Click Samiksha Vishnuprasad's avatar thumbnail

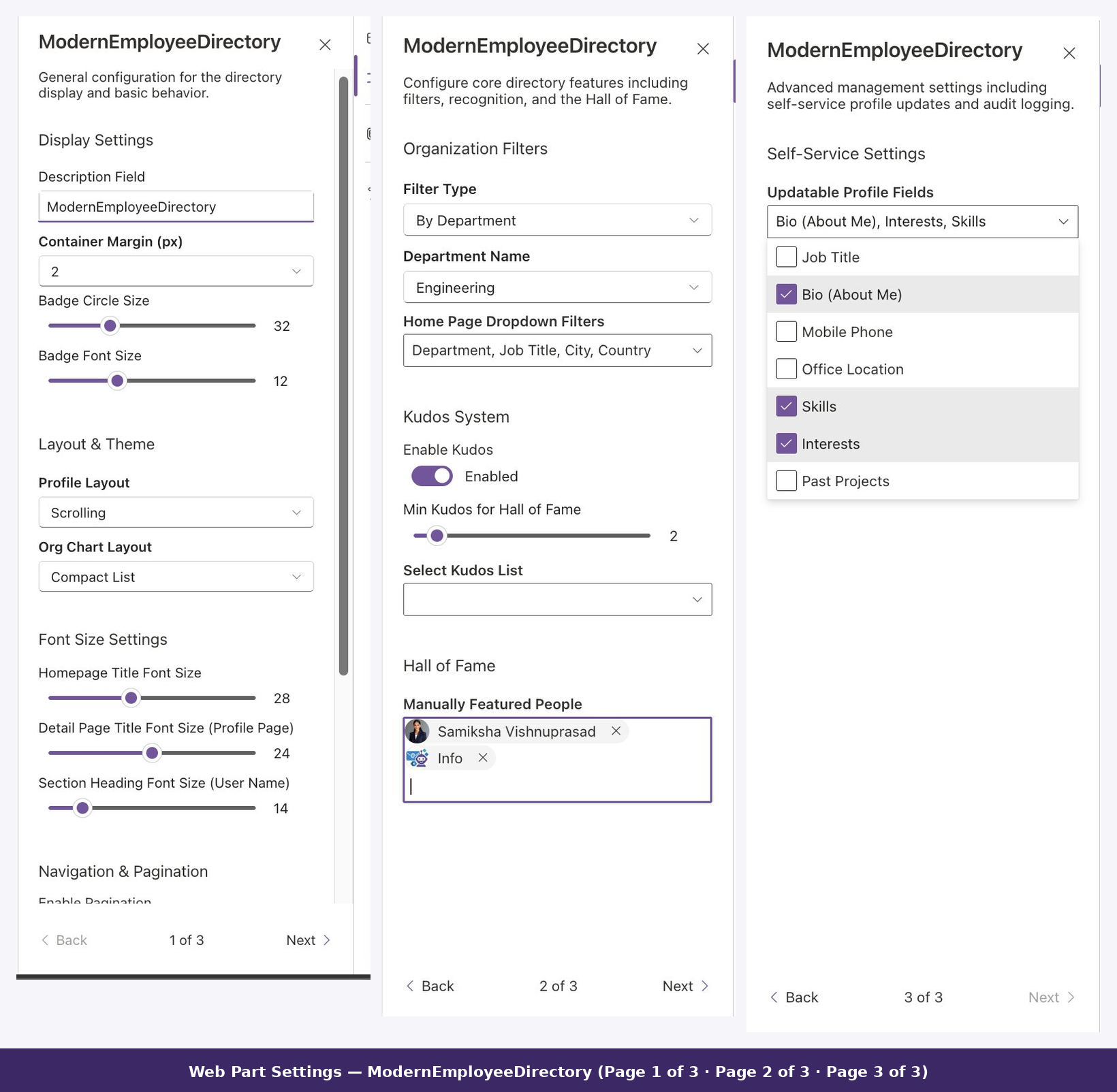[418, 731]
